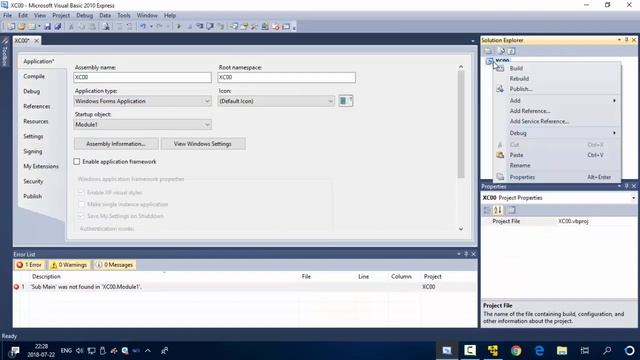This screenshot has width=640, height=360.
Task: Click the New Project toolbar icon
Action: click(11, 27)
